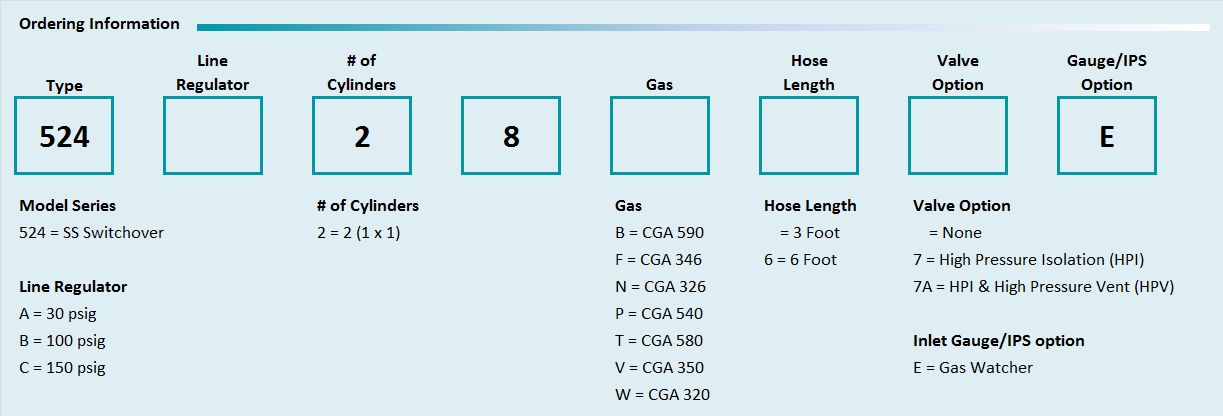This screenshot has height=416, width=1223.
Task: Select the empty Valve Option box
Action: pyautogui.click(x=958, y=136)
